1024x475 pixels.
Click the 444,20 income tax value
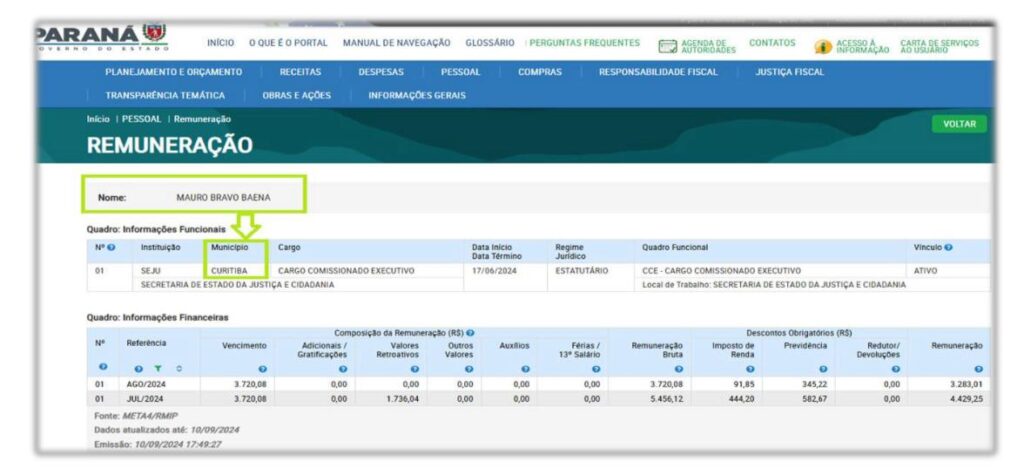coord(744,398)
